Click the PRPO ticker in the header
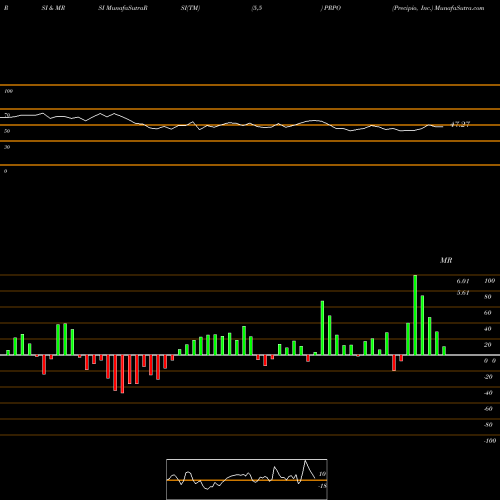Screen dimensions: 500x500 pos(333,8)
